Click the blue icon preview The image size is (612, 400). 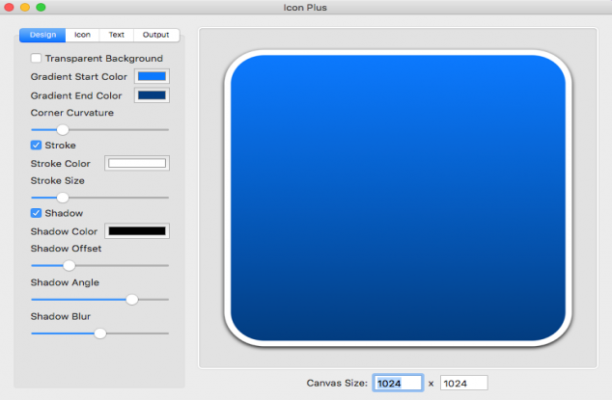click(398, 197)
